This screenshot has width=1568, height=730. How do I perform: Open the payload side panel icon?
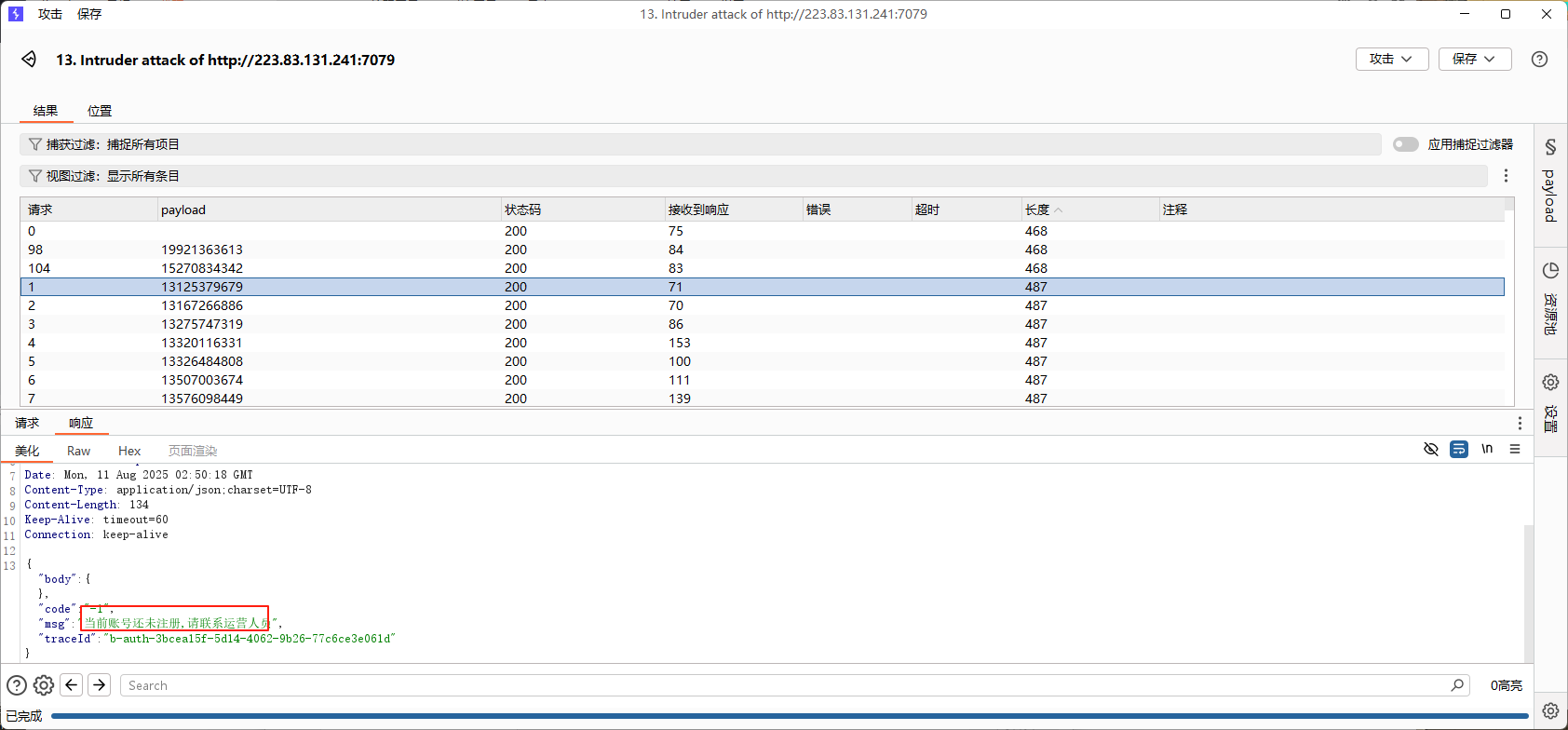coord(1550,147)
